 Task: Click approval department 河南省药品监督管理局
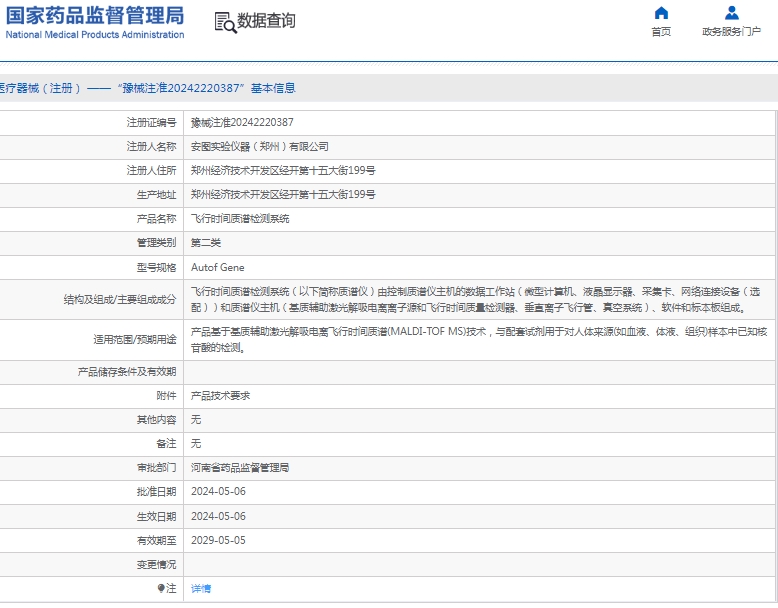pyautogui.click(x=240, y=468)
